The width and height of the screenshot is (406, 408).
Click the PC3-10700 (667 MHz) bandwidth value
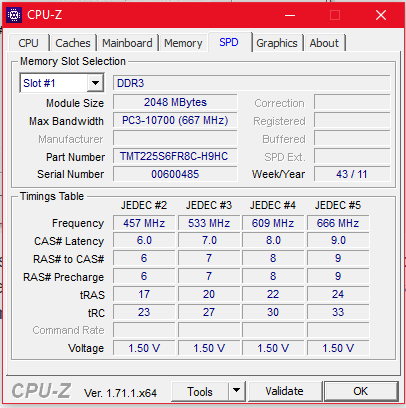[175, 120]
